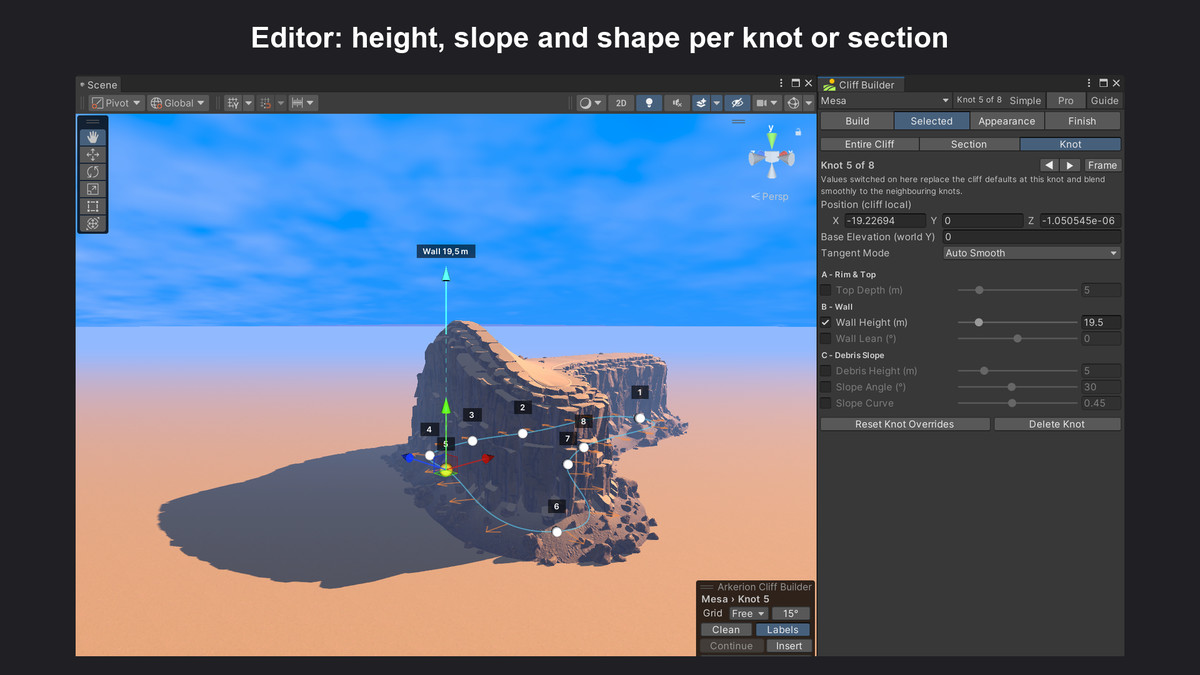Enable Wall Lean override checkbox
Screen dimensions: 1200x675
(x=826, y=338)
